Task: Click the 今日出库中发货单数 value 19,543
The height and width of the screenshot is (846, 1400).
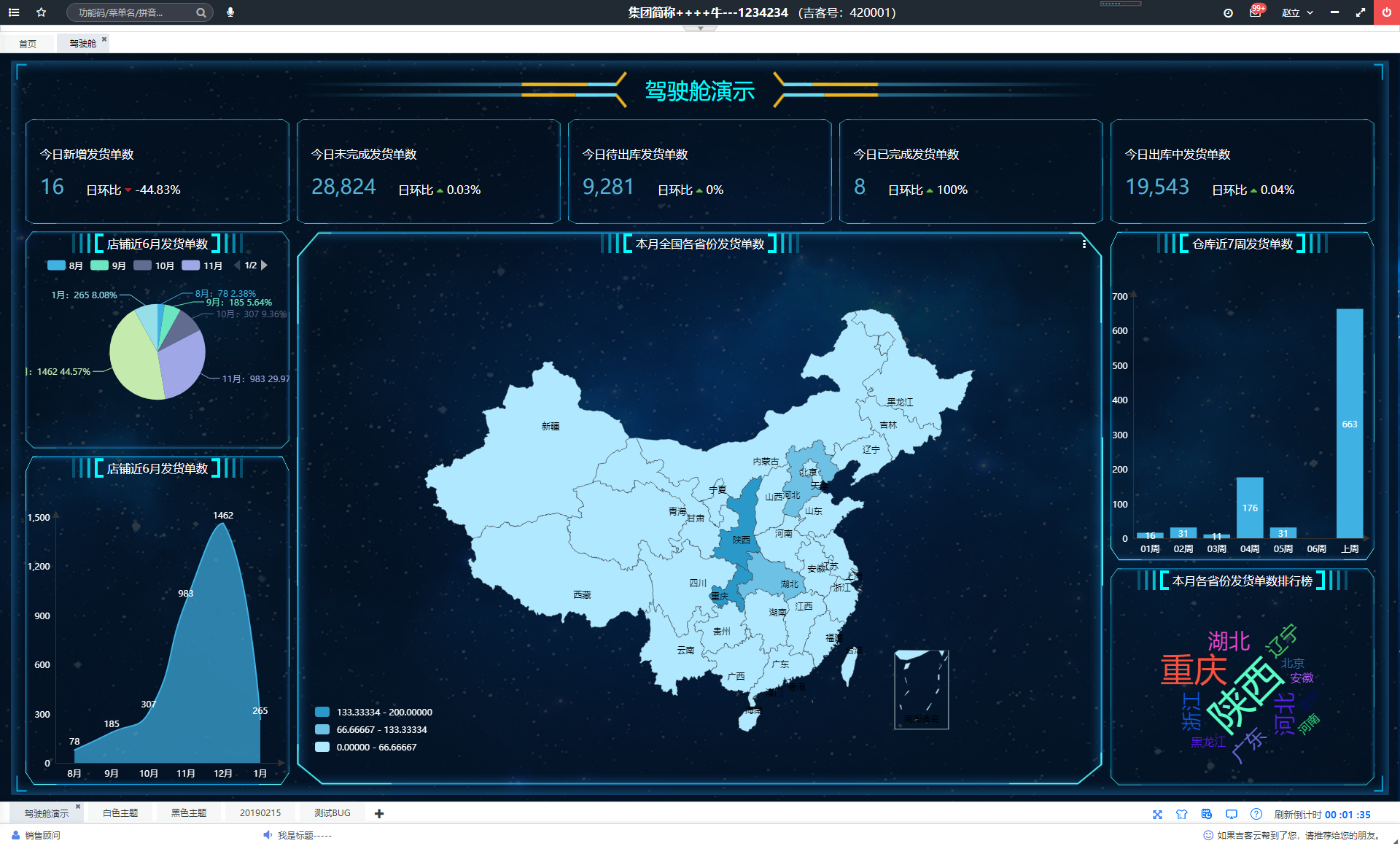Action: point(1157,187)
